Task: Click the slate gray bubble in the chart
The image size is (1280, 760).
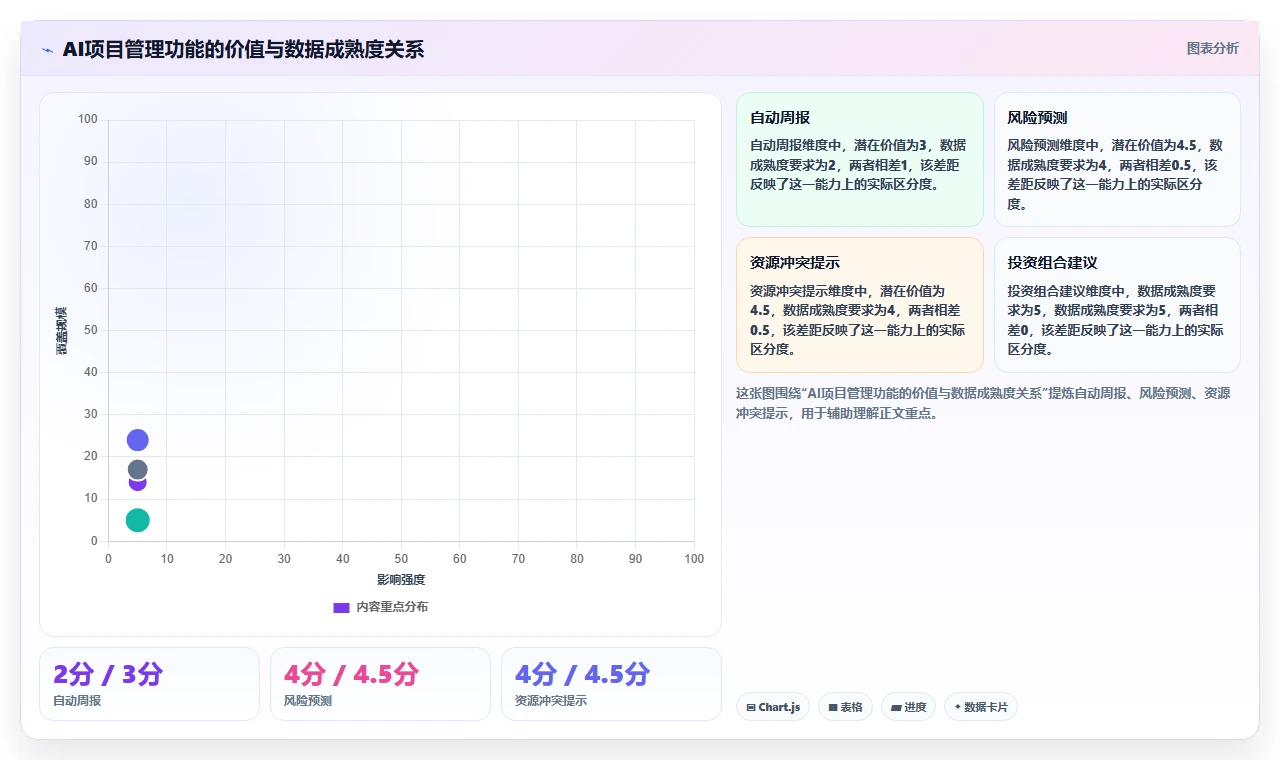Action: 138,469
